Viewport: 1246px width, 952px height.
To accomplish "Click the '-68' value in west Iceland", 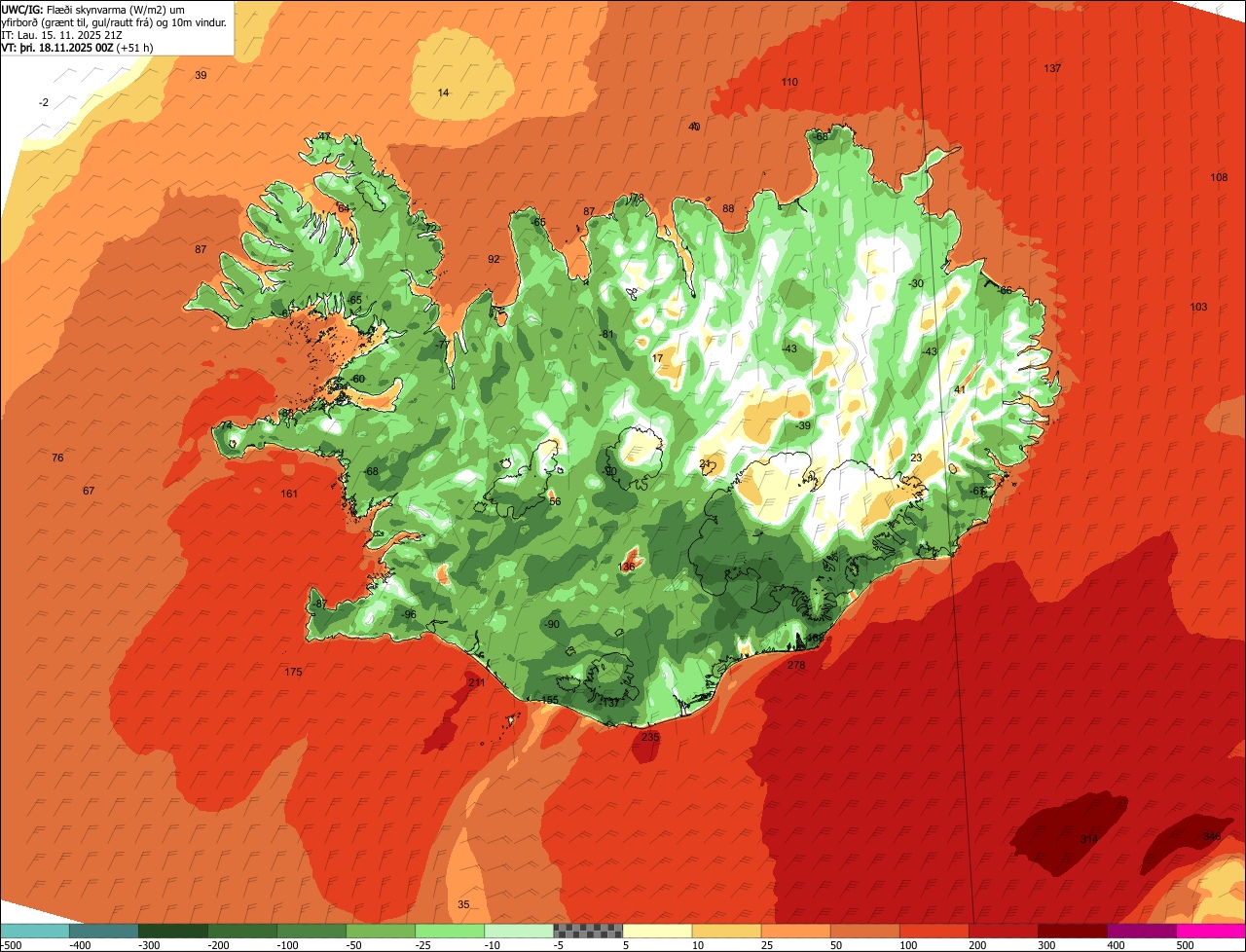I will pyautogui.click(x=370, y=471).
